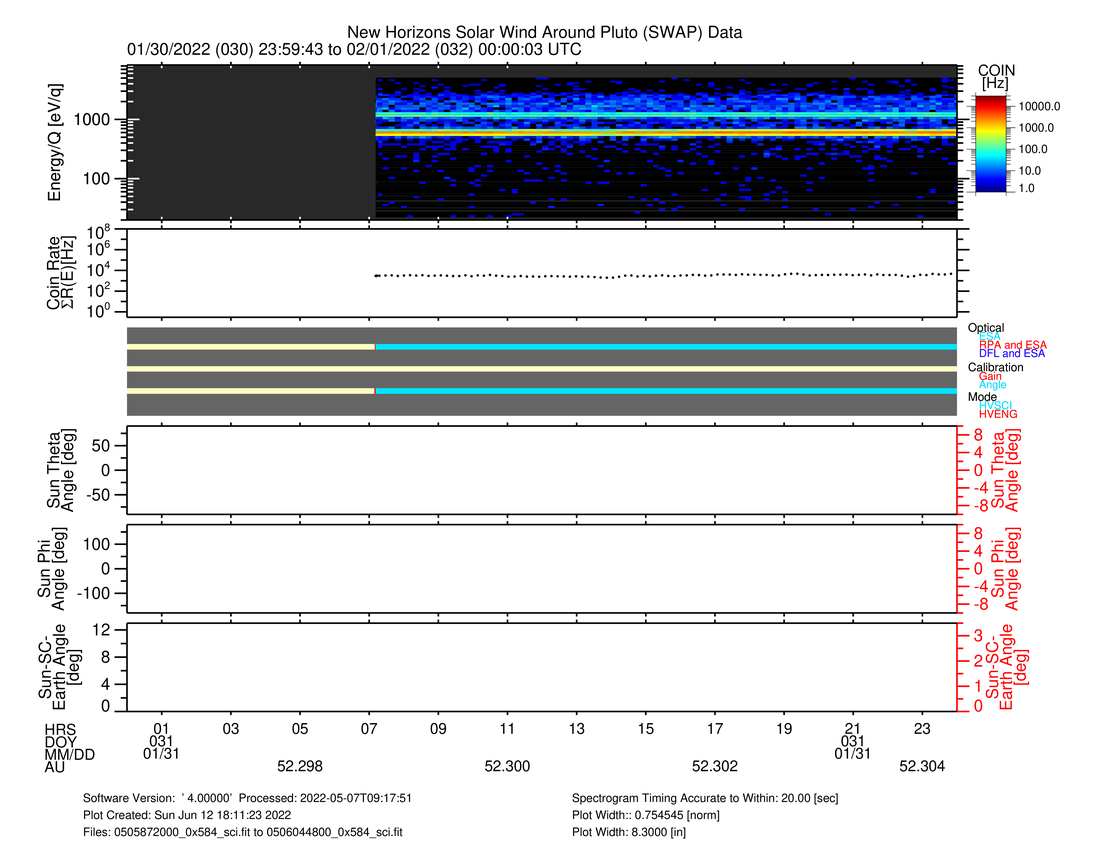Viewport: 1100px width, 850px height.
Task: Click the SWAP Data plot title
Action: tap(544, 32)
